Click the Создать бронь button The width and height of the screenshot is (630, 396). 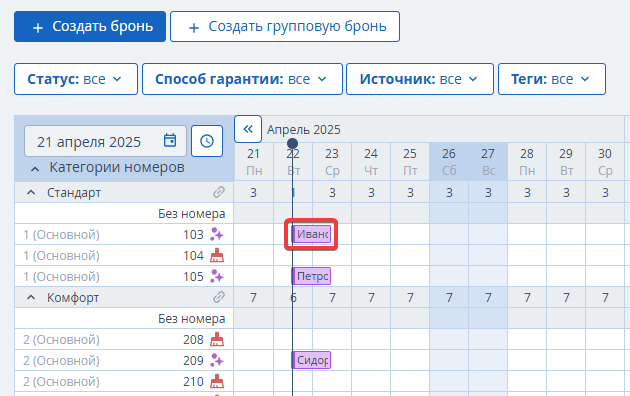[90, 27]
